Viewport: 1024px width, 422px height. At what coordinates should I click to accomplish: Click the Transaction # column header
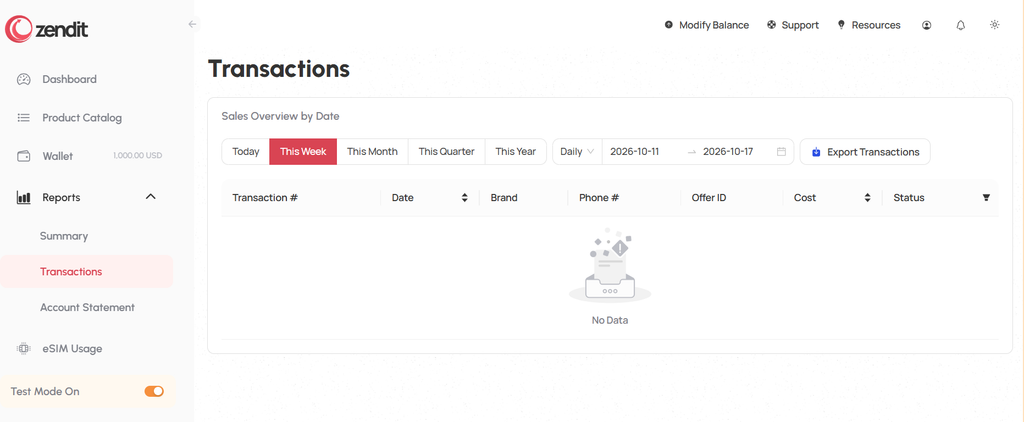265,198
